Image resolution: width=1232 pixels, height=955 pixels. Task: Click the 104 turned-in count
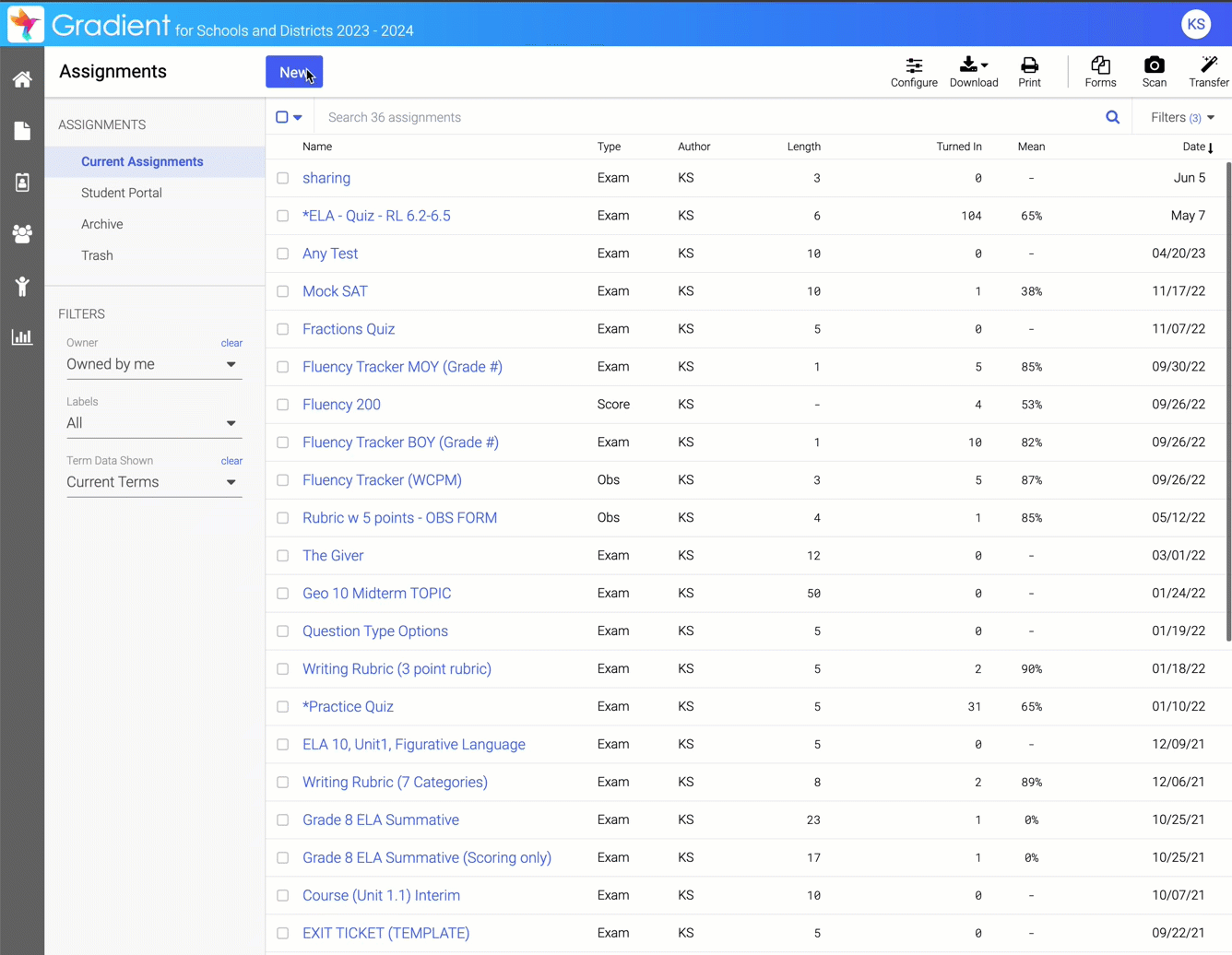(971, 216)
